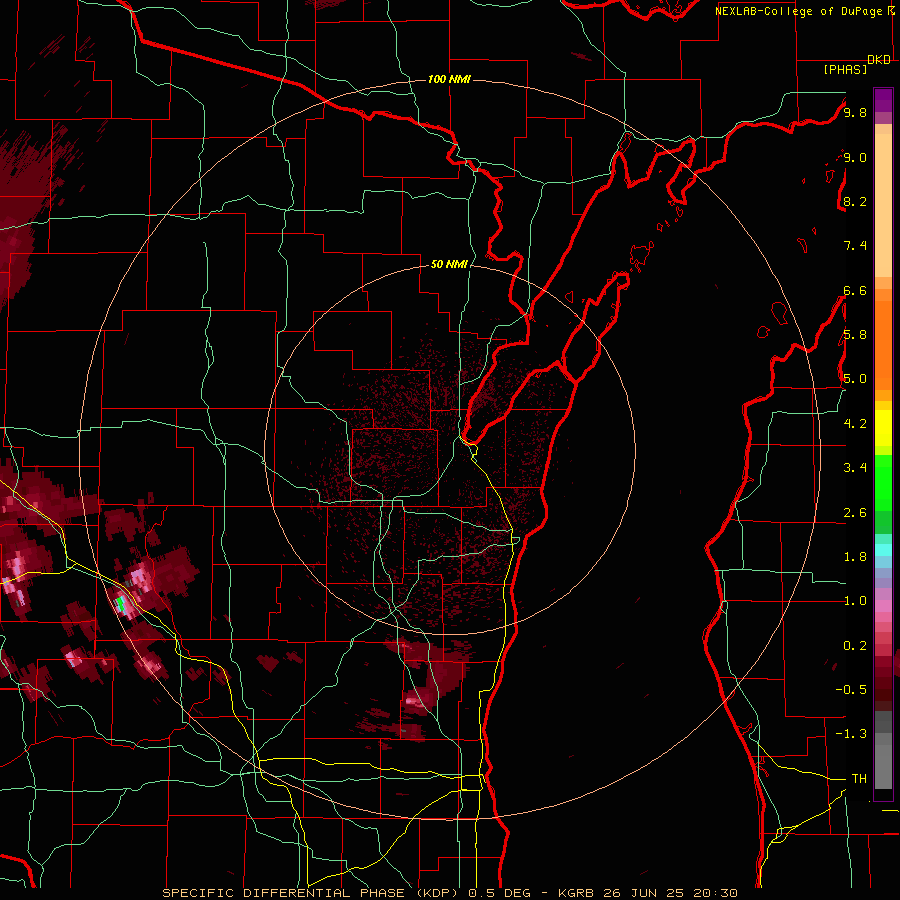
Task: Click the 4.2 value on the color scale
Action: (x=855, y=424)
